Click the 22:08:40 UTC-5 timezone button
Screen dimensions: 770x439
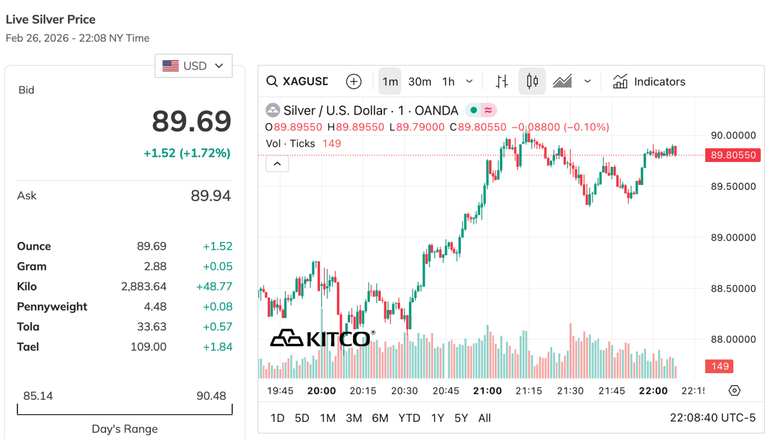[713, 418]
